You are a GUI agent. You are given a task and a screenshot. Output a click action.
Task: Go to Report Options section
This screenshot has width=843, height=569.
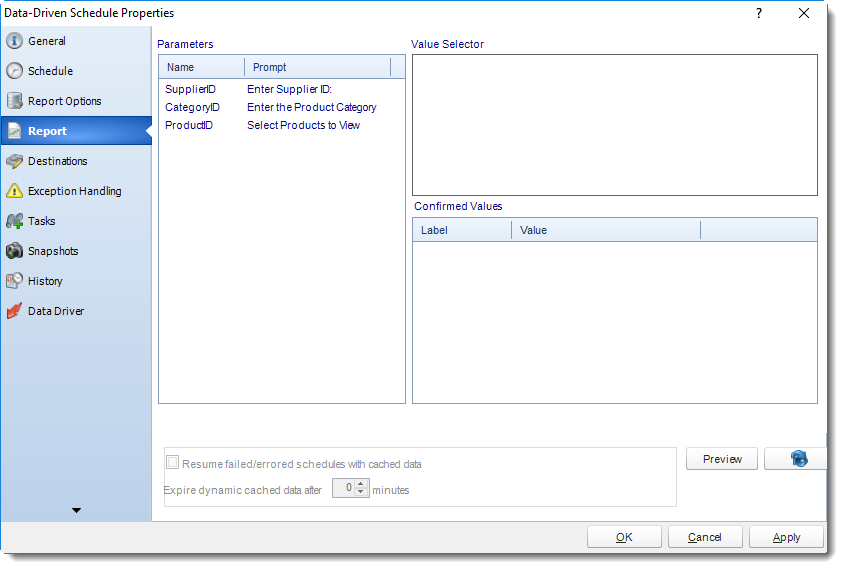[76, 101]
